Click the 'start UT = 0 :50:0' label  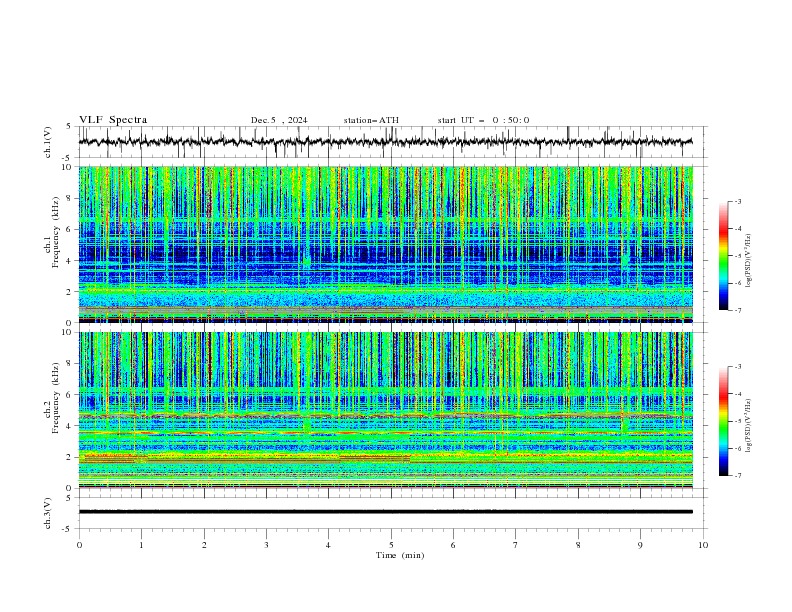click(x=483, y=120)
